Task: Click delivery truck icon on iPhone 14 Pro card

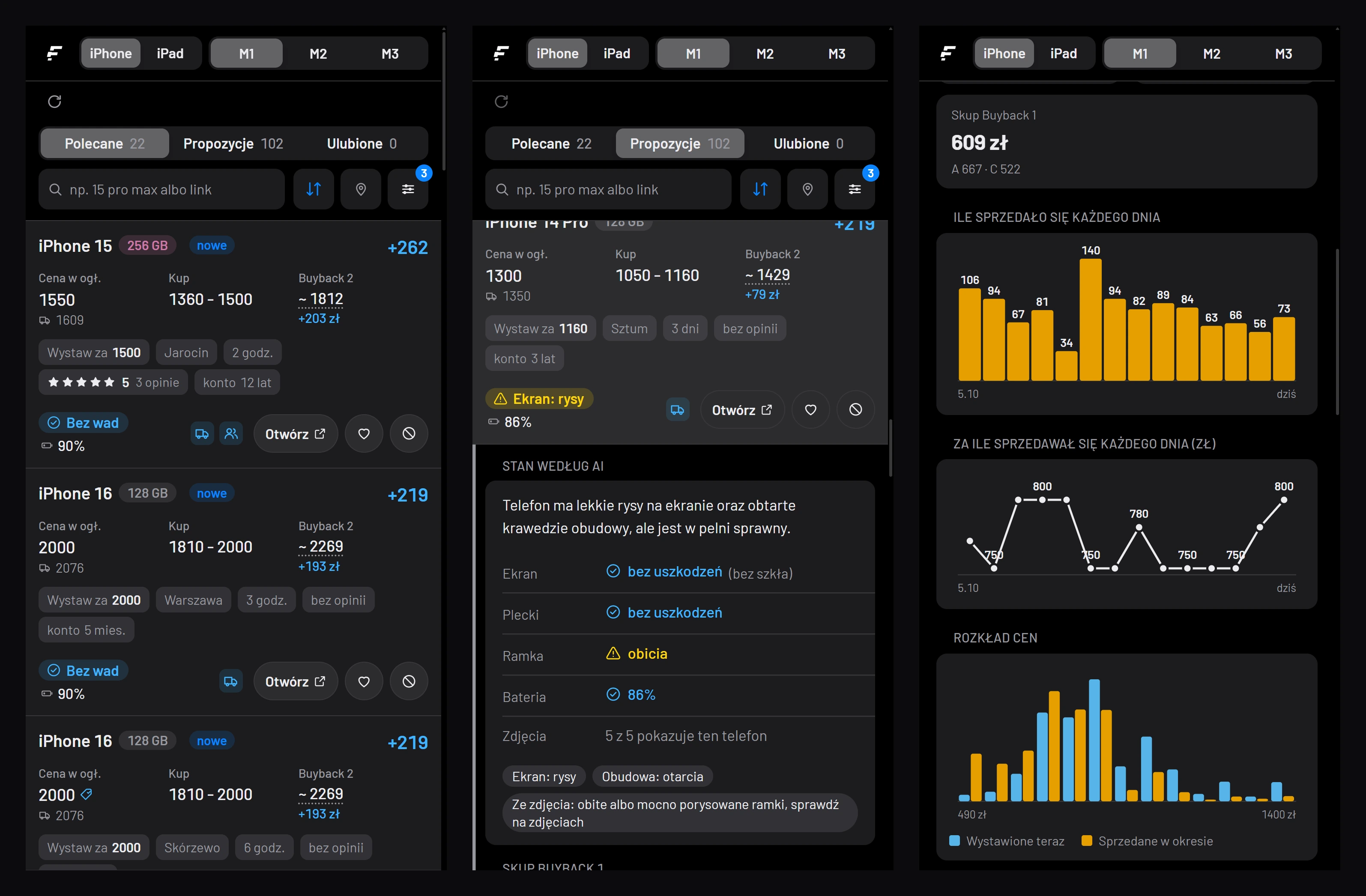Action: point(677,410)
